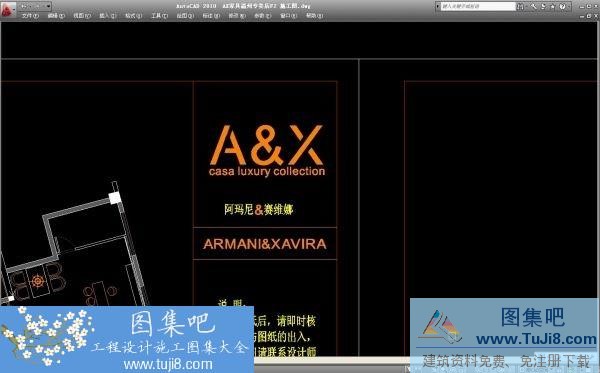Select the 'casa luxury collection' text
The width and height of the screenshot is (600, 373).
(267, 171)
